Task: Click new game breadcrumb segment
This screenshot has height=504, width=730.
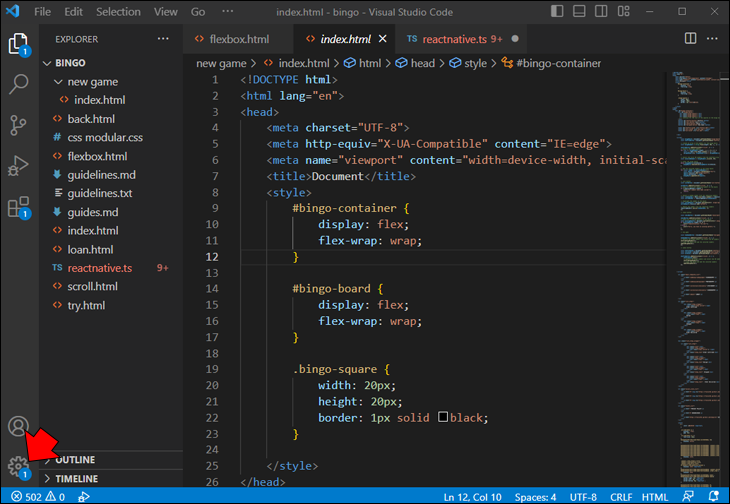Action: click(x=221, y=63)
